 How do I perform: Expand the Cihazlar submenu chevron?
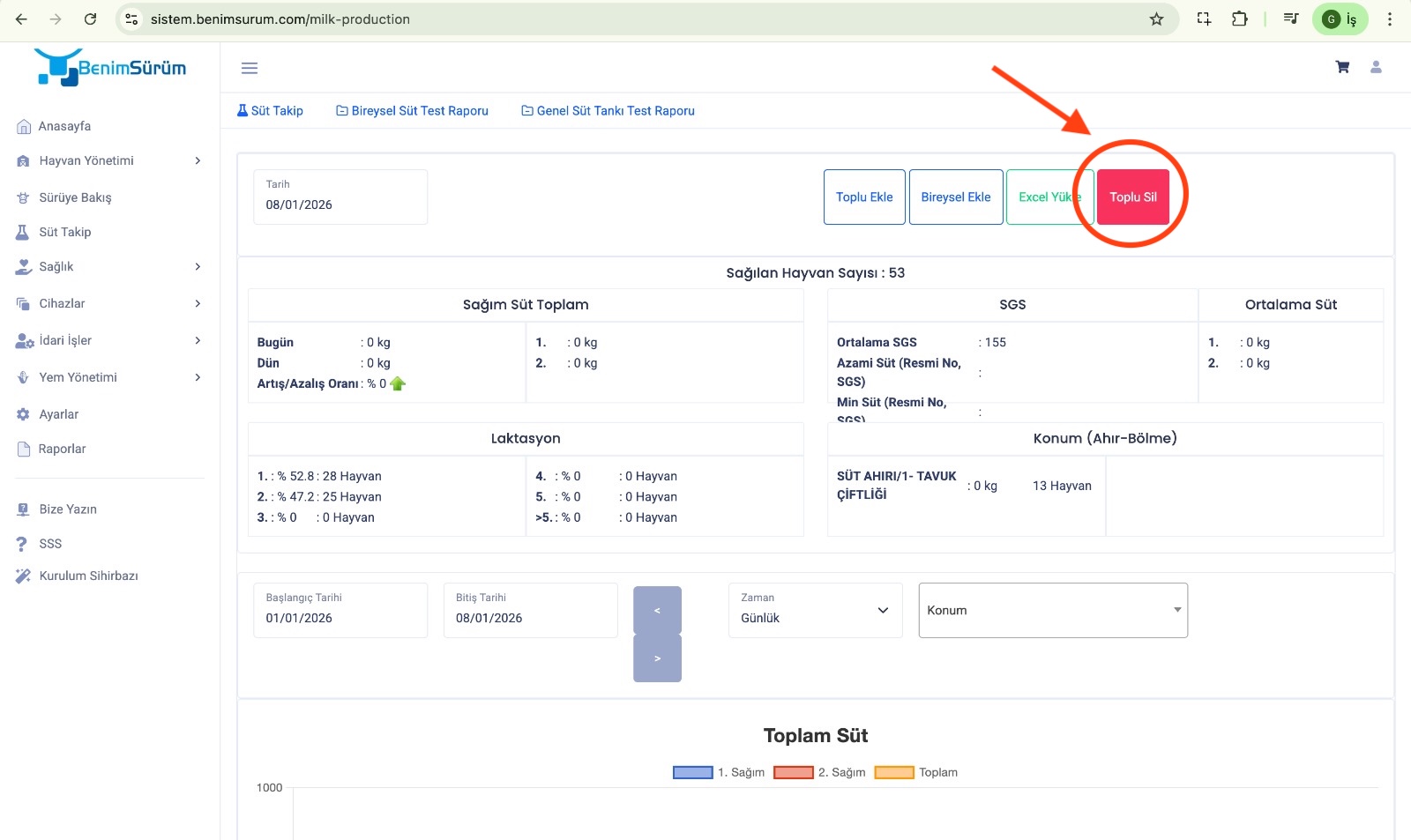coord(198,303)
